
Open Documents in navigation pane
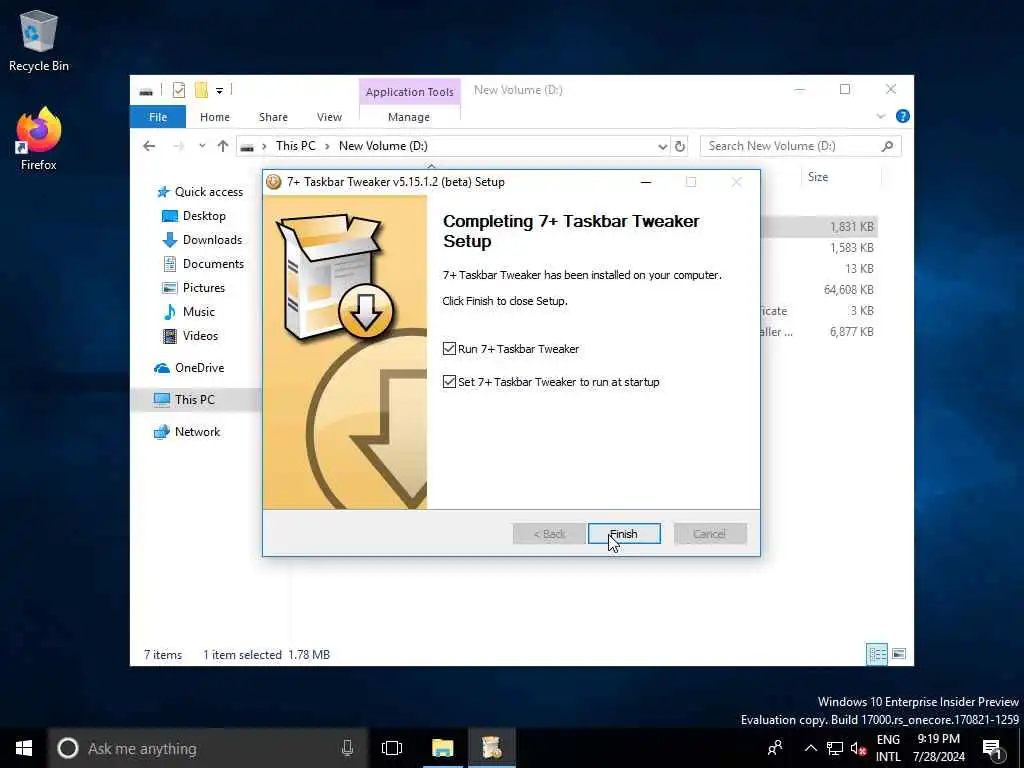point(213,264)
